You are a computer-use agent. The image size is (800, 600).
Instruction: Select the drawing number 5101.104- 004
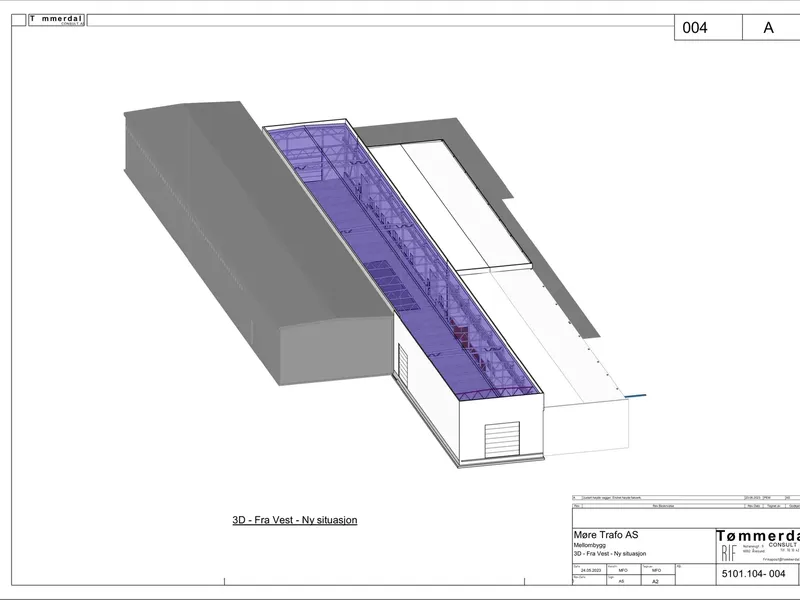tap(754, 573)
